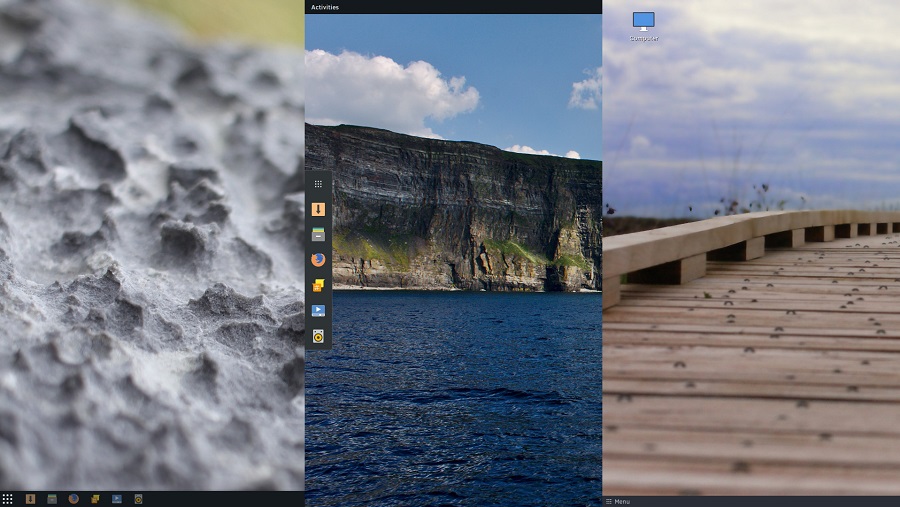Open the yellow boxes icon in the vertical dock

318,285
